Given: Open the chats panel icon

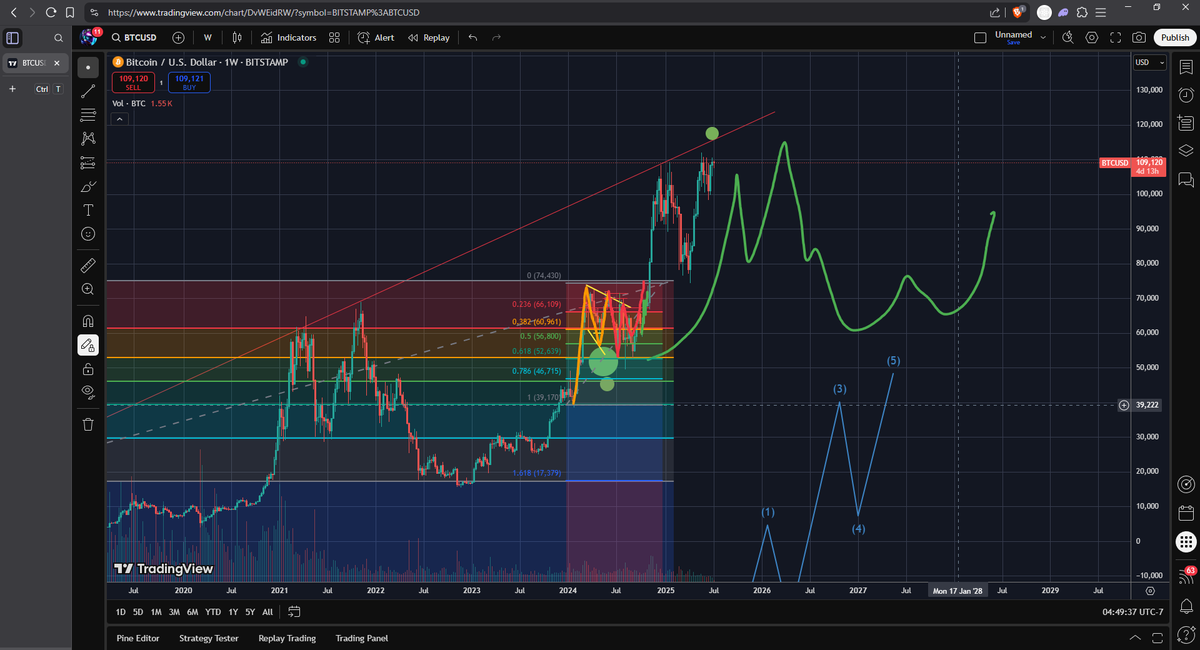Looking at the screenshot, I should [x=1186, y=179].
